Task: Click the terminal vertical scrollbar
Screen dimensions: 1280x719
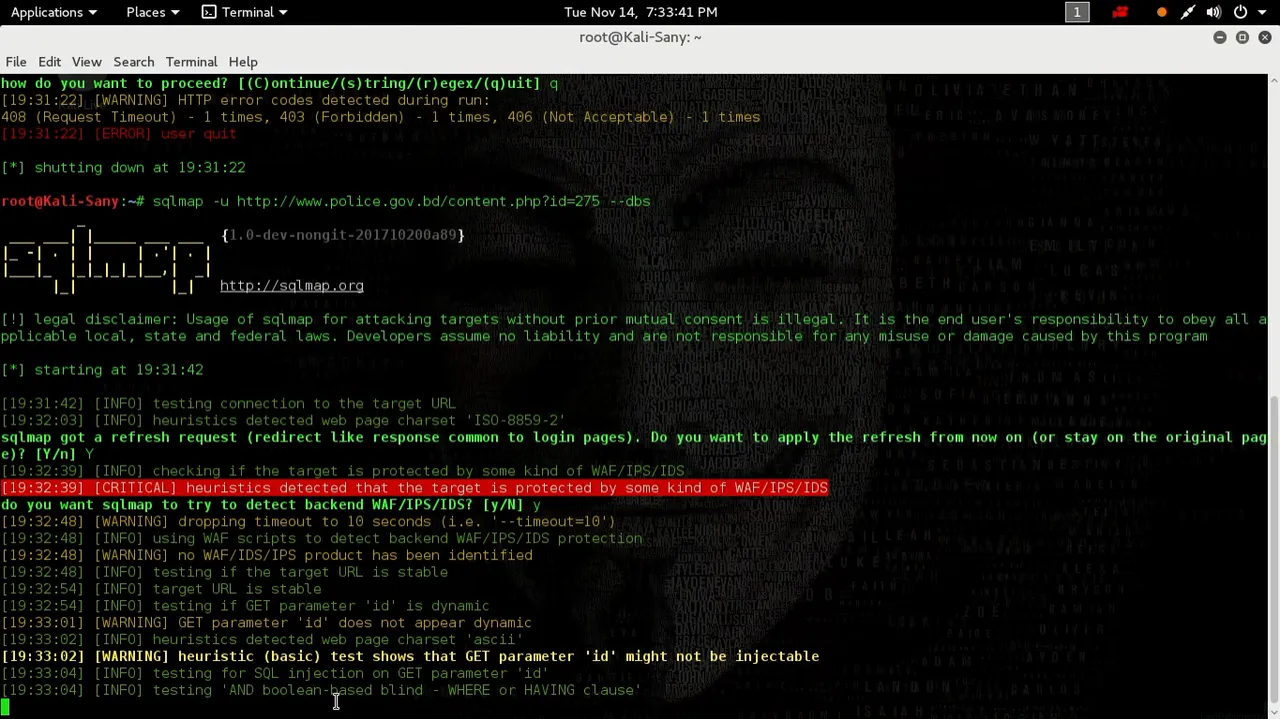Action: [1274, 552]
